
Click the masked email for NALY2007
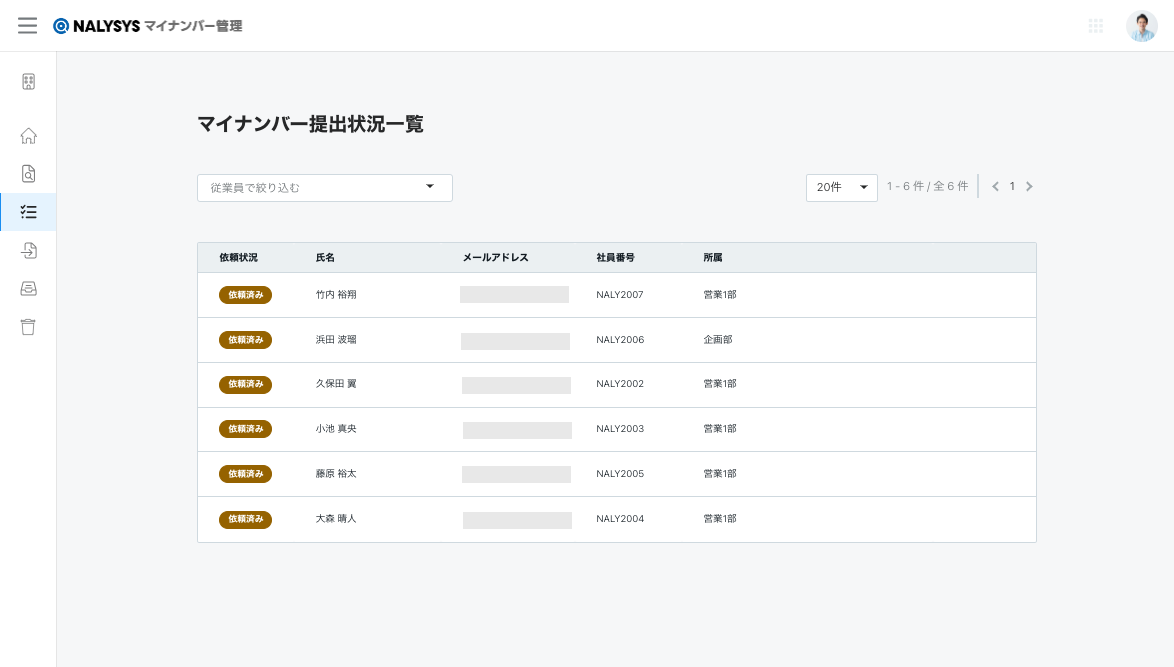pyautogui.click(x=514, y=295)
